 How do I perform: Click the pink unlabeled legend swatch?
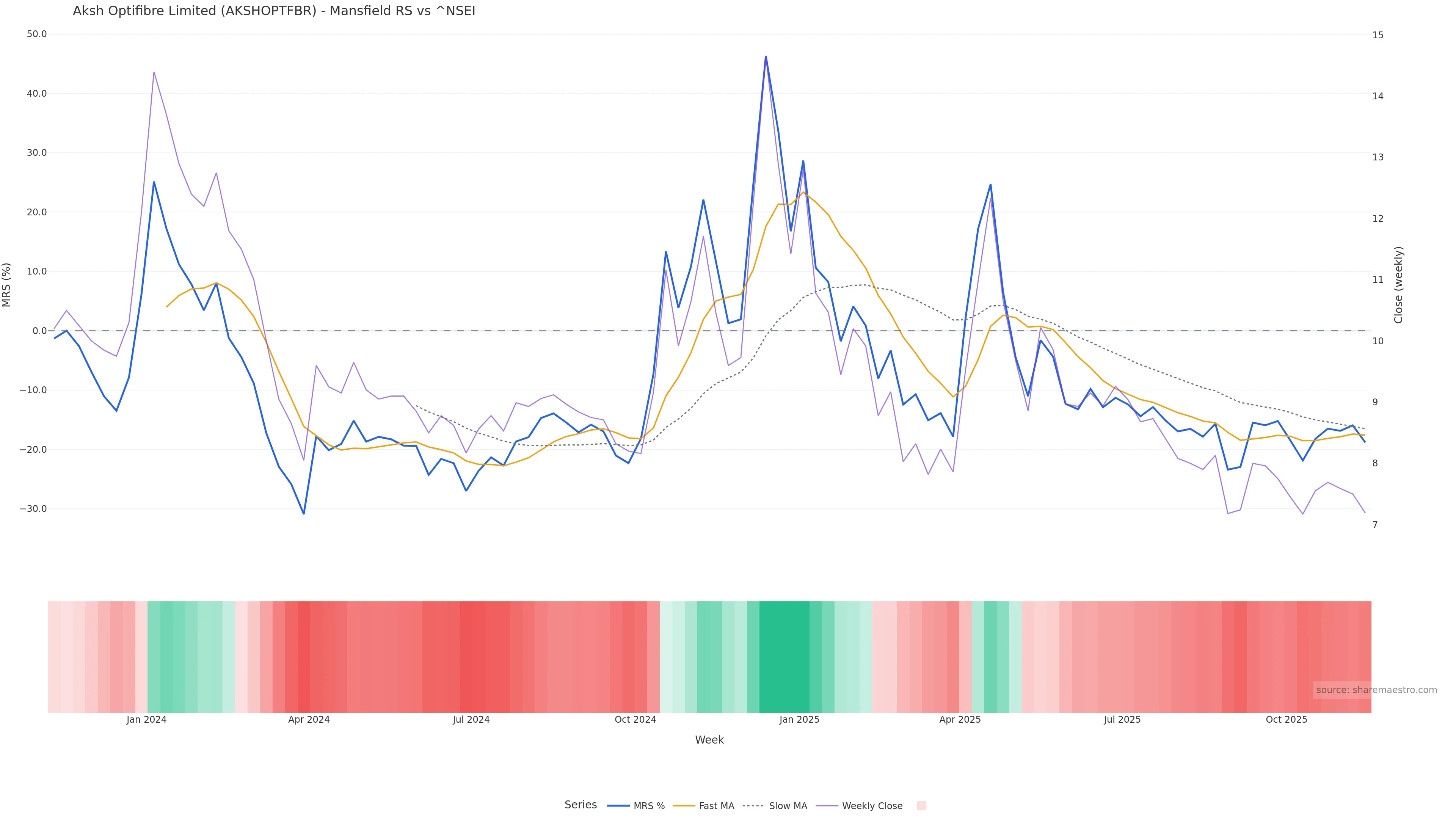921,806
